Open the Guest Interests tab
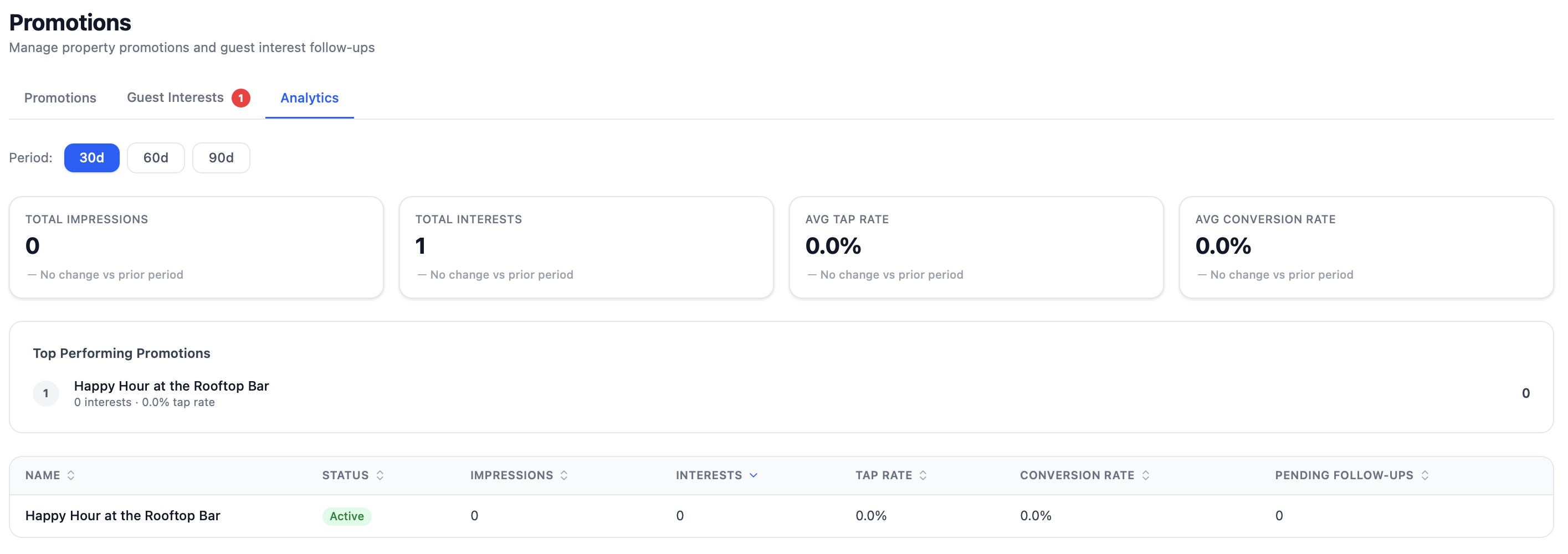 [x=174, y=98]
